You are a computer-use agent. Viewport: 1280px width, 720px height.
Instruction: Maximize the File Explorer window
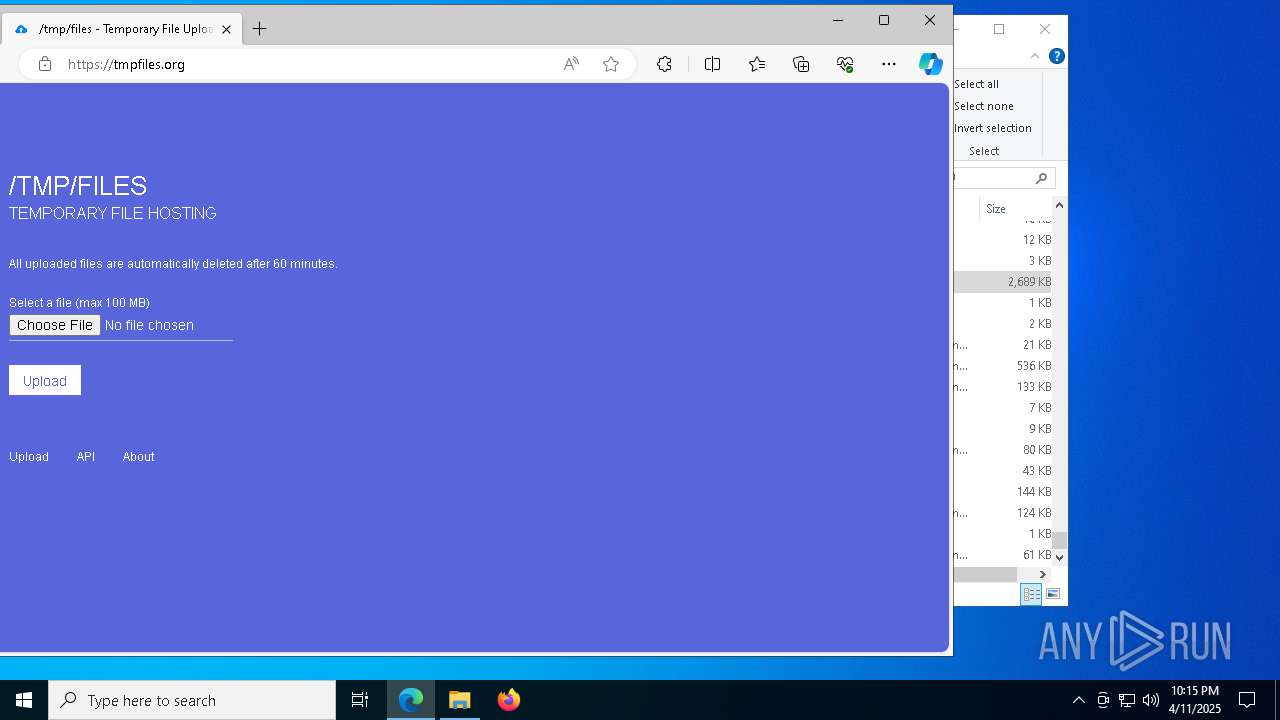pos(999,29)
